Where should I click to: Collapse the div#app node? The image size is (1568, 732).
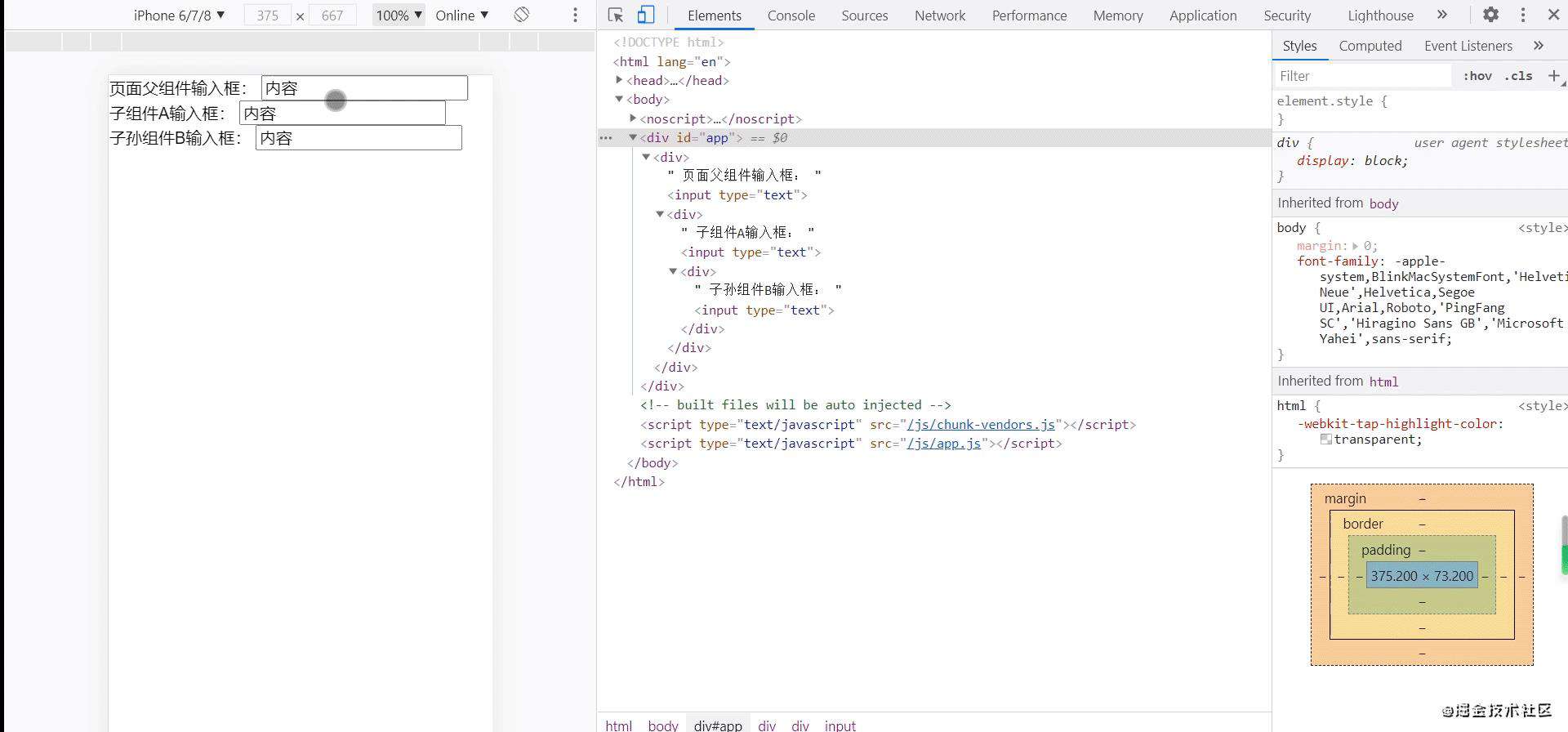[x=632, y=137]
